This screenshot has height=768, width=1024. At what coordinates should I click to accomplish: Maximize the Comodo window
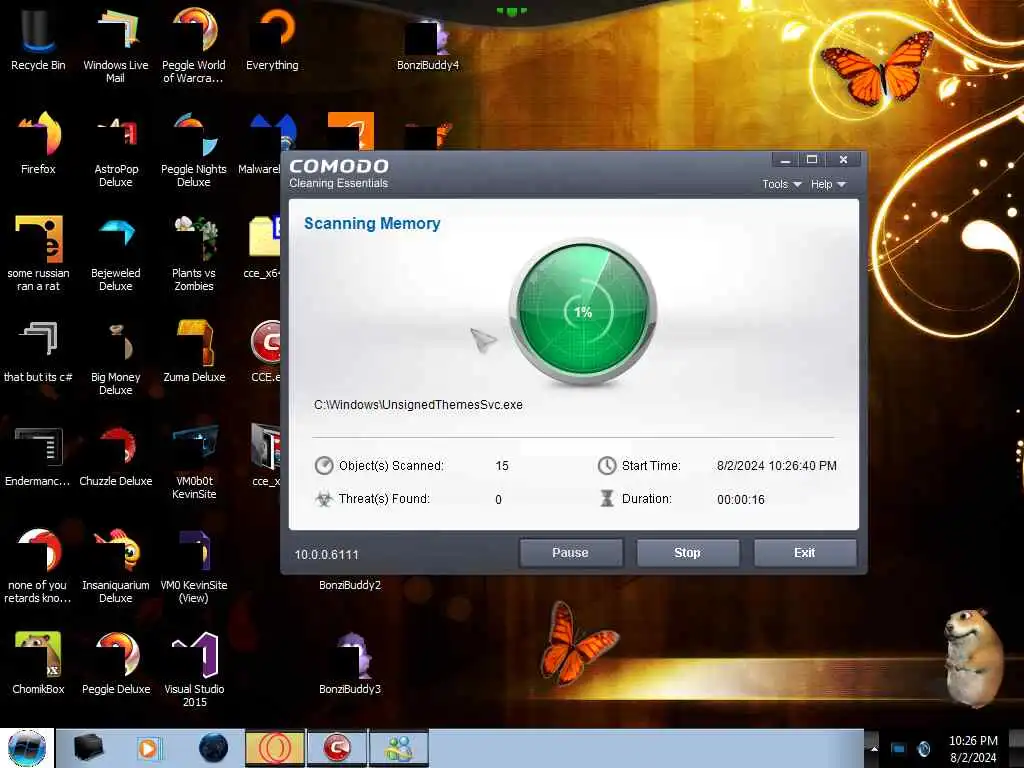(812, 159)
